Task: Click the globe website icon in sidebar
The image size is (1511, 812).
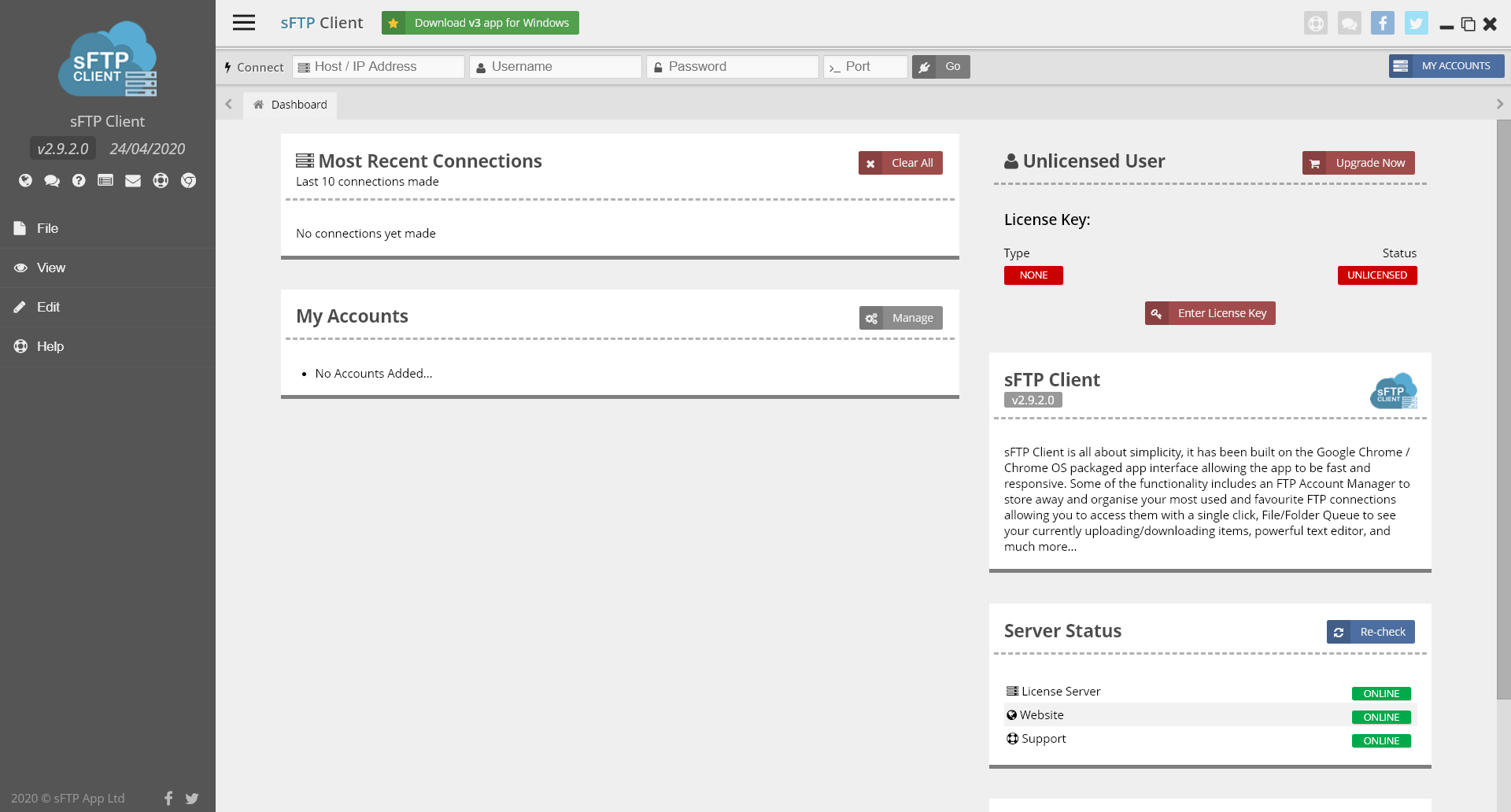Action: [25, 181]
